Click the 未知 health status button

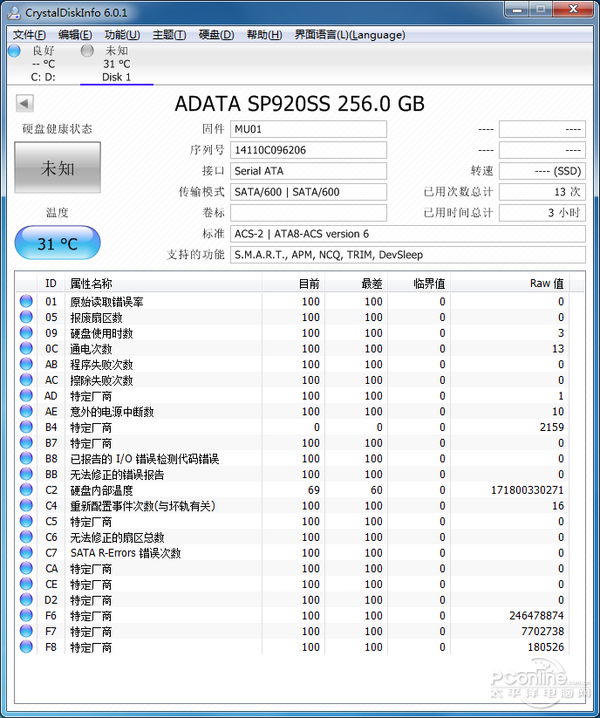(x=57, y=168)
